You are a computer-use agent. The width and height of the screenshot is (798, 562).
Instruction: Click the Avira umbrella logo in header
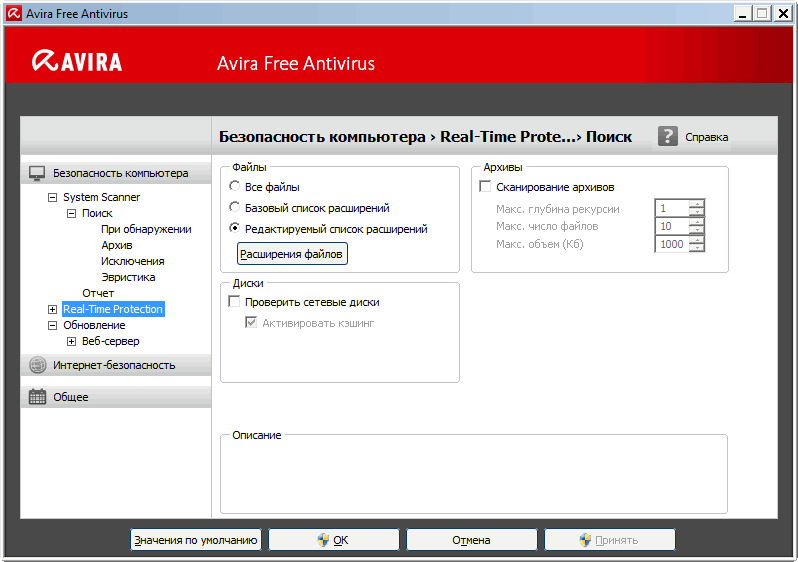(x=46, y=62)
